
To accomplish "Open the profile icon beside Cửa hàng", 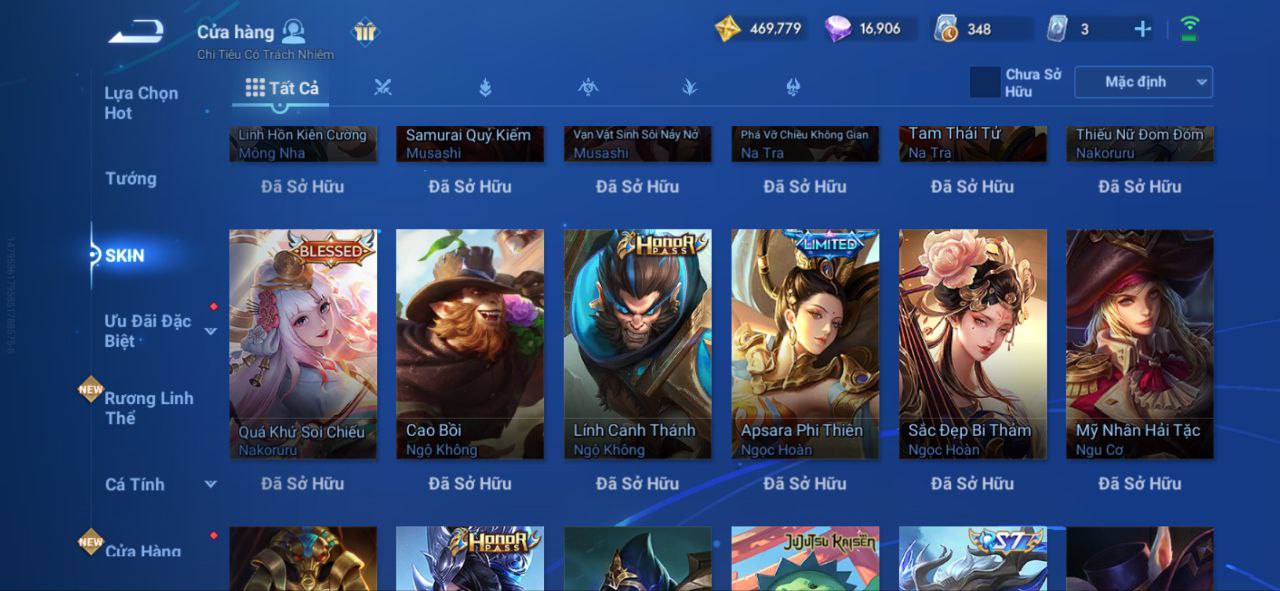I will (294, 32).
